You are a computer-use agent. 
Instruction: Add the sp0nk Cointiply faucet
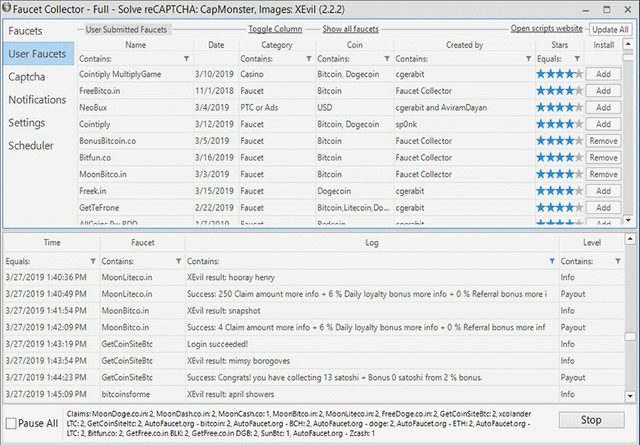[603, 124]
